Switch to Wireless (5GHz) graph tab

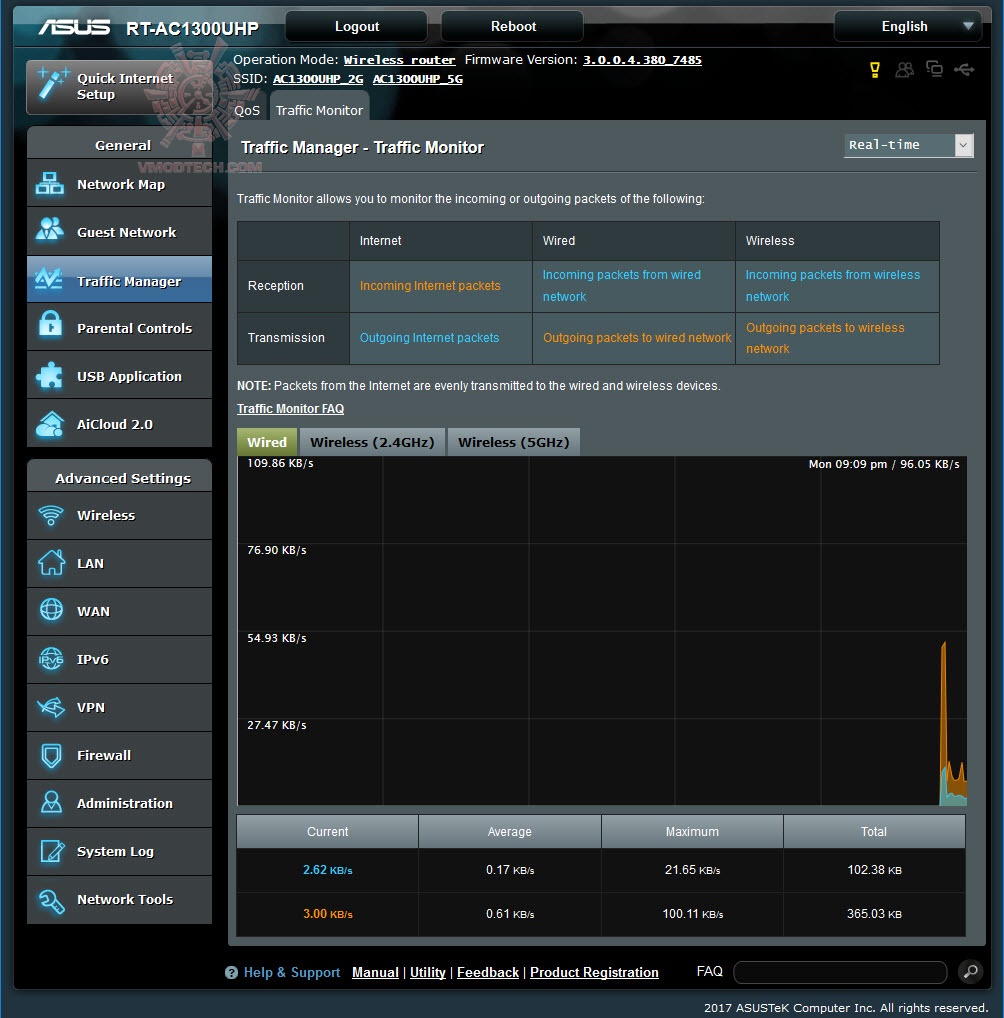tap(513, 441)
